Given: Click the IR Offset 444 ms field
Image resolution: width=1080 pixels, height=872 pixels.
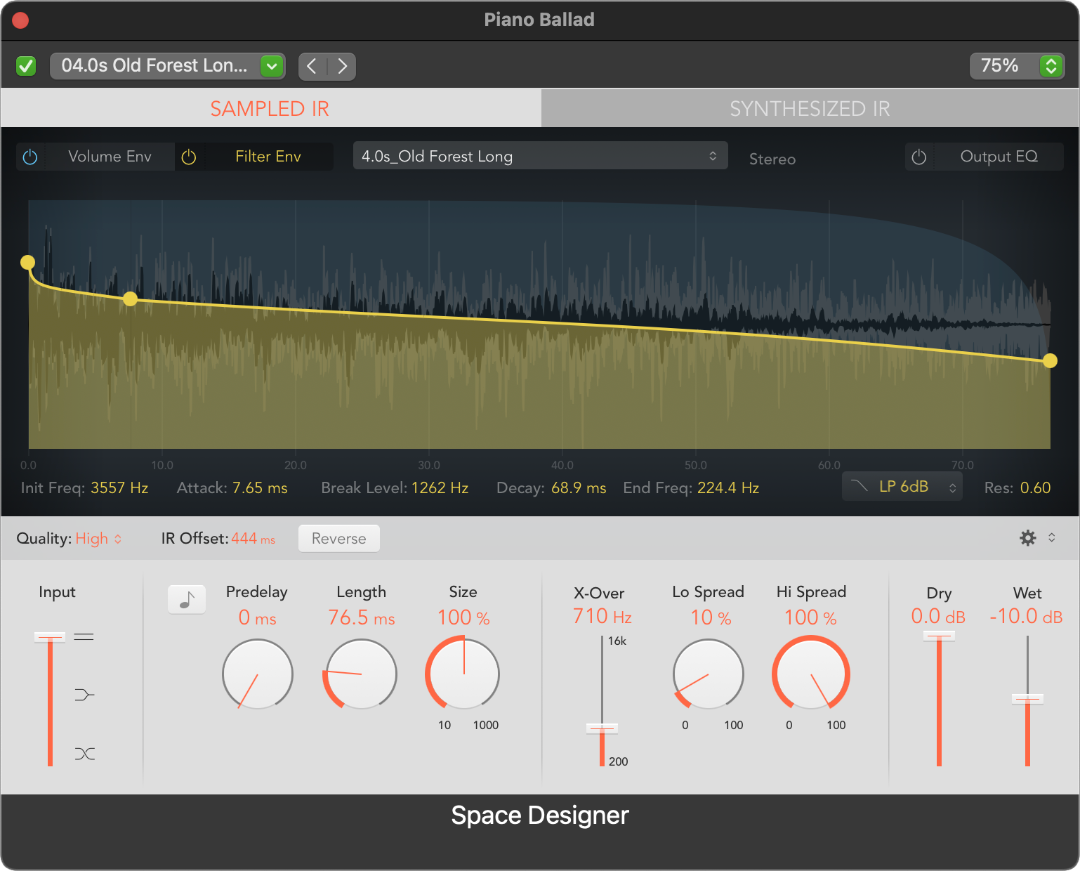Looking at the screenshot, I should click(253, 539).
